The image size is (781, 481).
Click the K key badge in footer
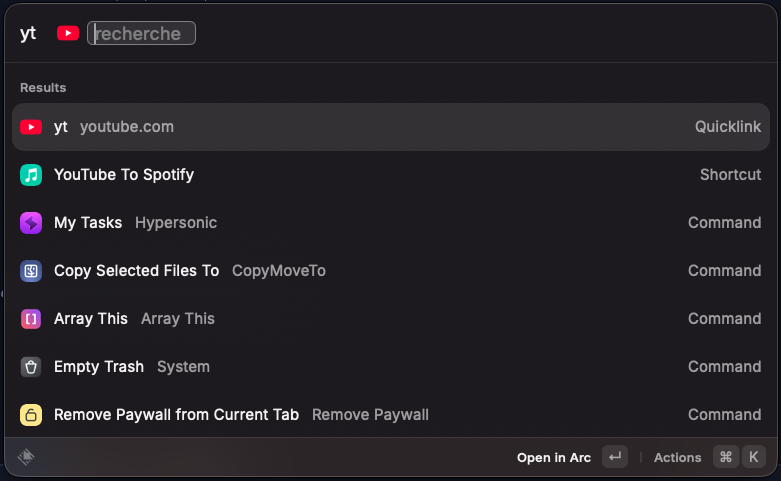753,457
